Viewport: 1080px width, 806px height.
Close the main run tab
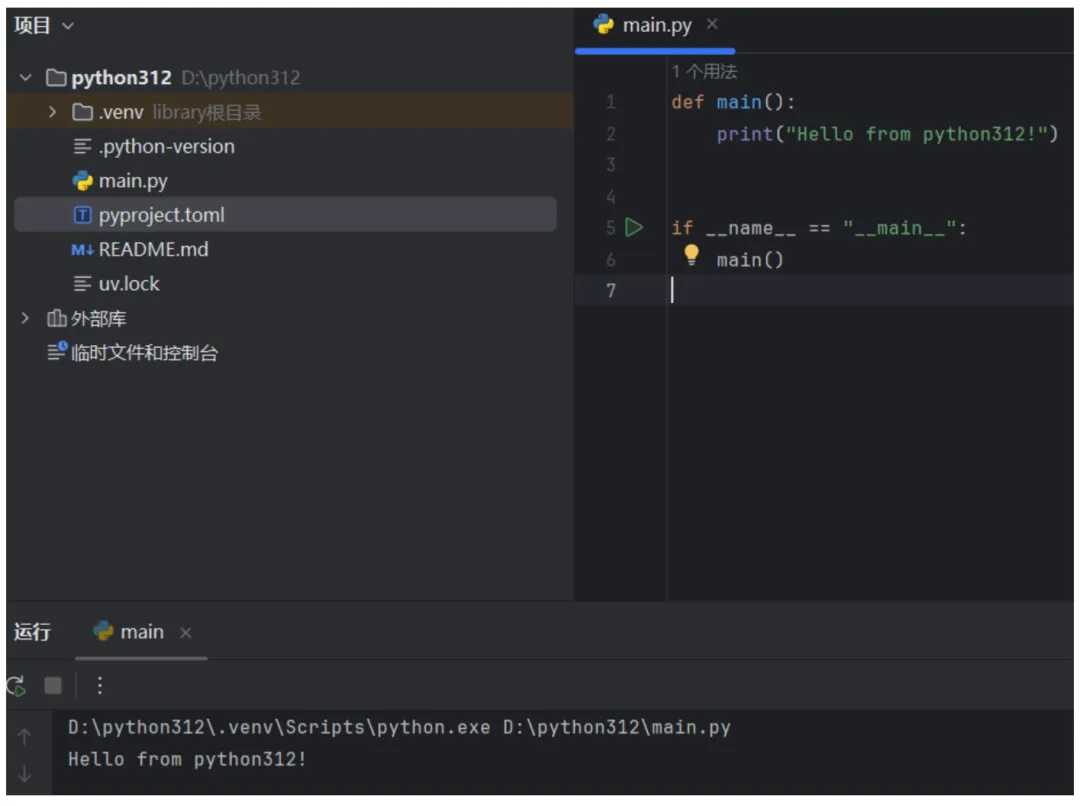185,633
